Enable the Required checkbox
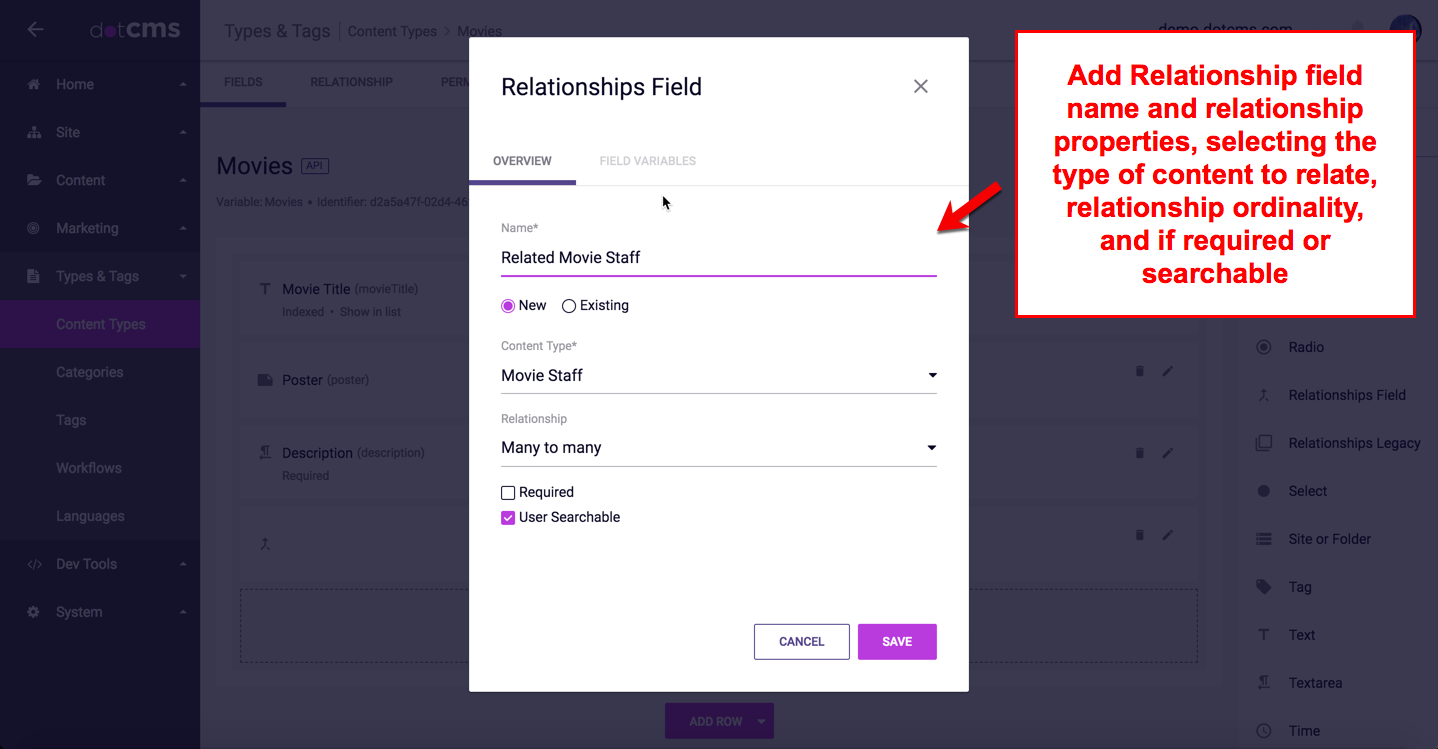Screen dimensions: 1438x749 click(508, 493)
